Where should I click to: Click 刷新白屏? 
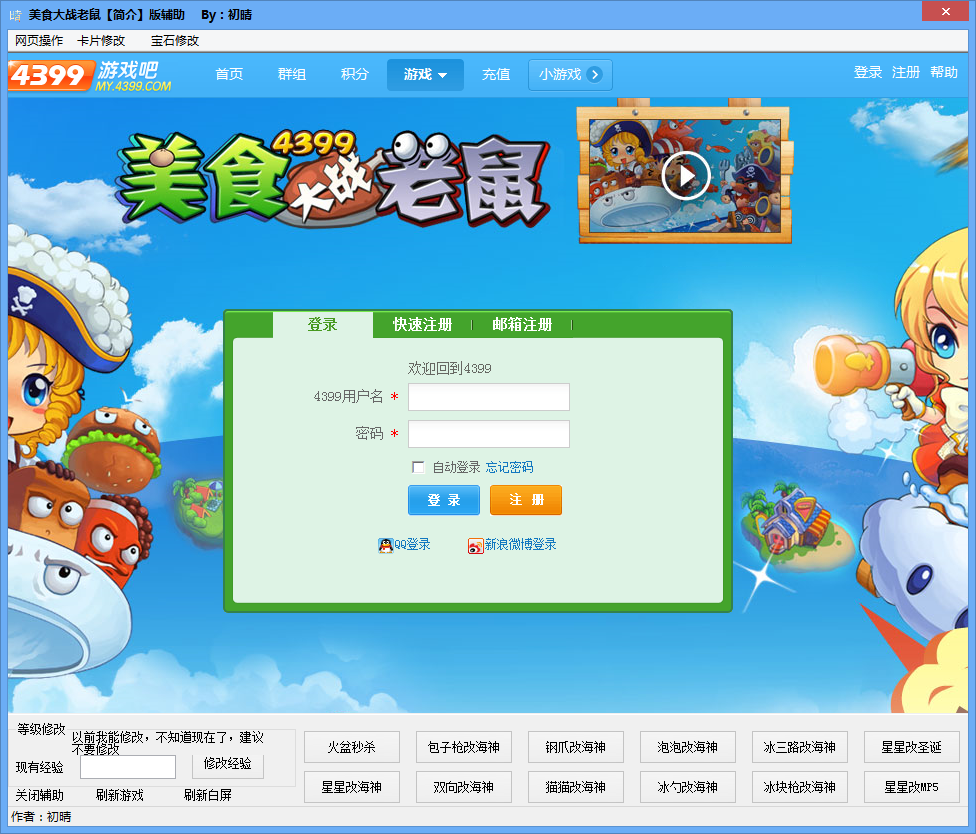click(x=207, y=795)
